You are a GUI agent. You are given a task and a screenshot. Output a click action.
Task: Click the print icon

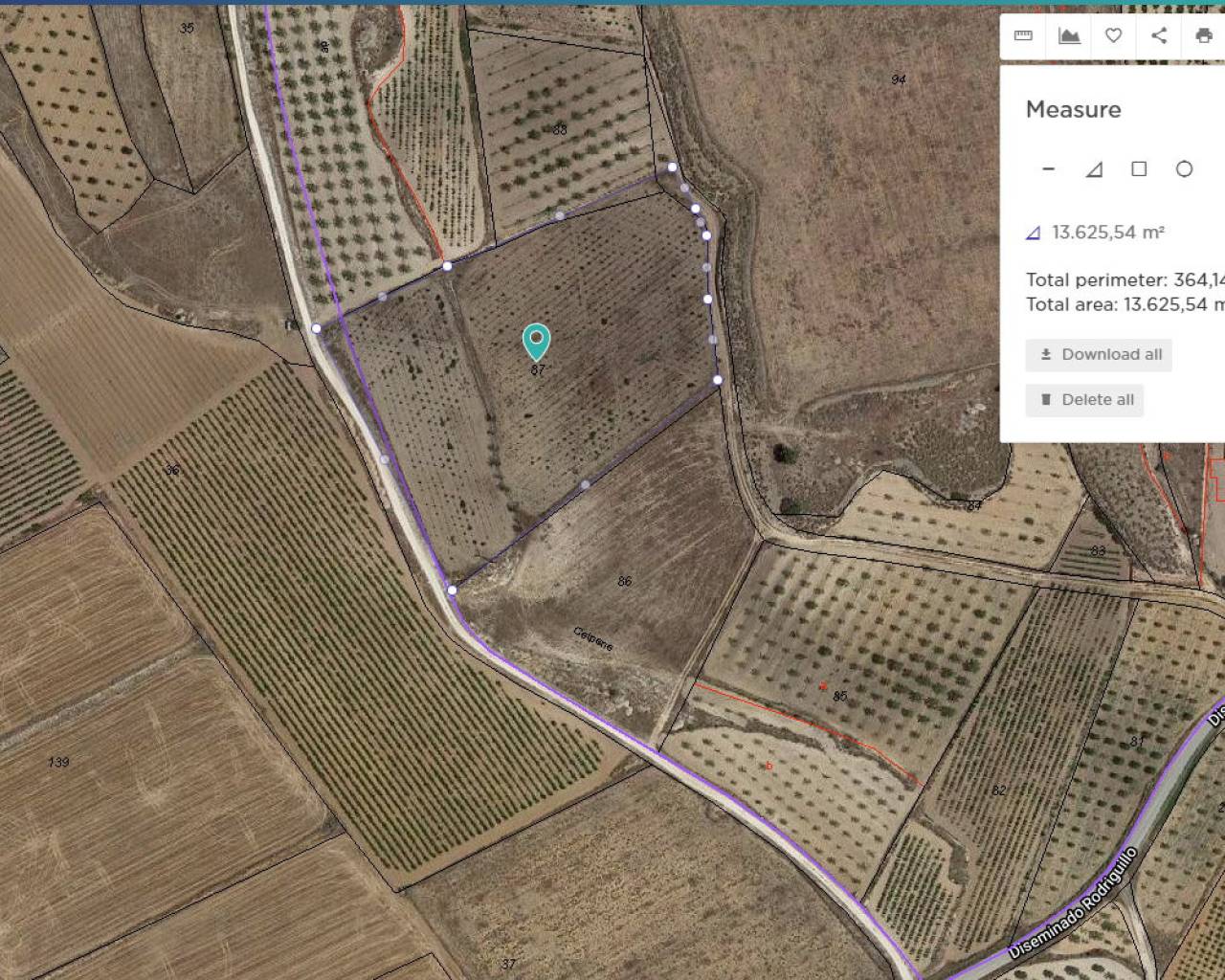[1203, 36]
